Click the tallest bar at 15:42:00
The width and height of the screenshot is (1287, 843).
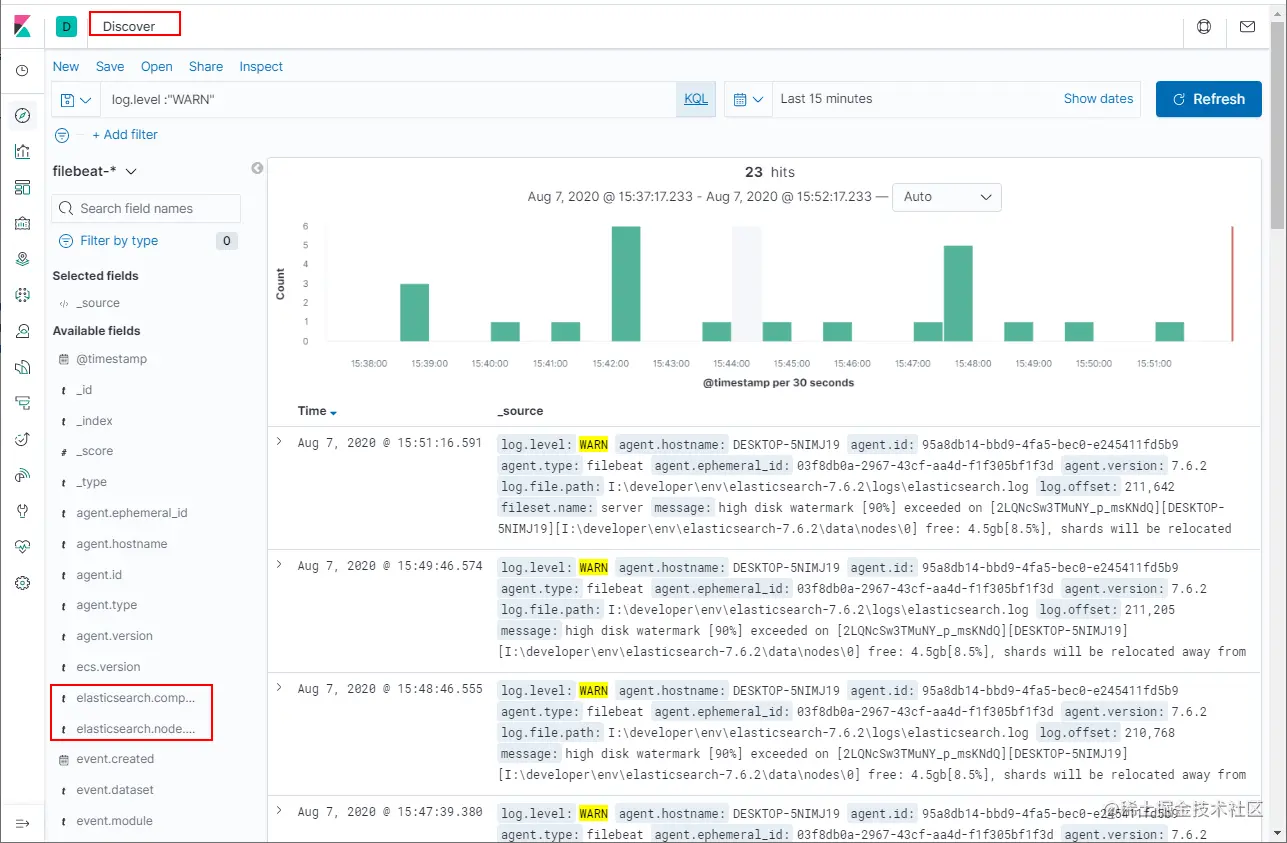click(626, 284)
